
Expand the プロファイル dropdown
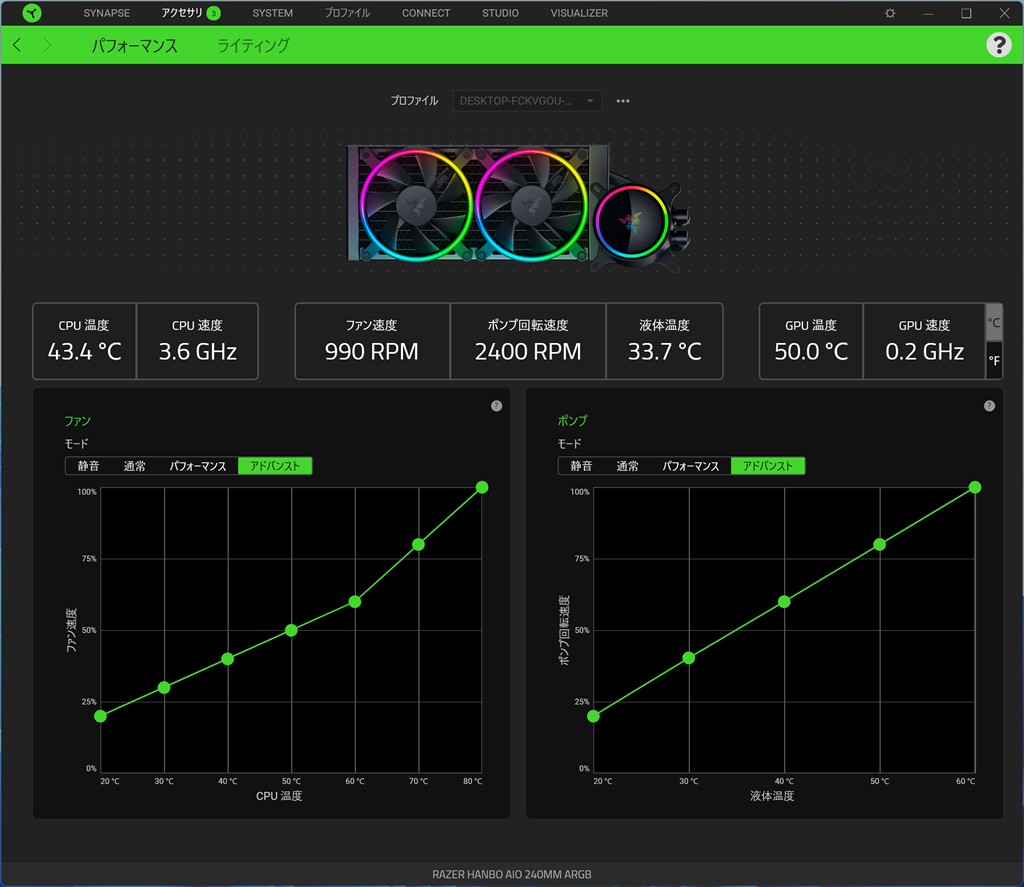(x=528, y=101)
